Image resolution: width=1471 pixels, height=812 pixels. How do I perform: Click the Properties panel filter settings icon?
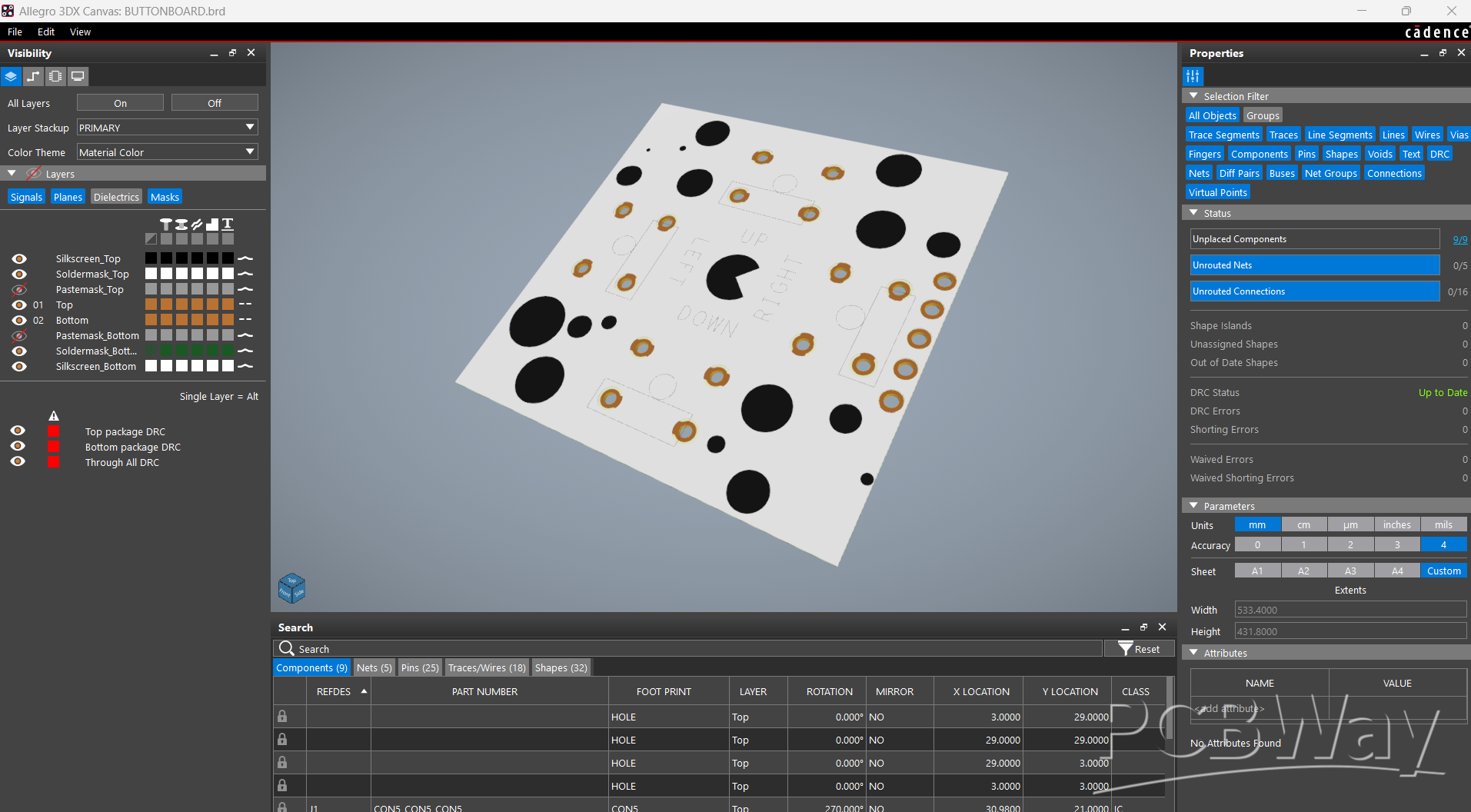pos(1193,76)
